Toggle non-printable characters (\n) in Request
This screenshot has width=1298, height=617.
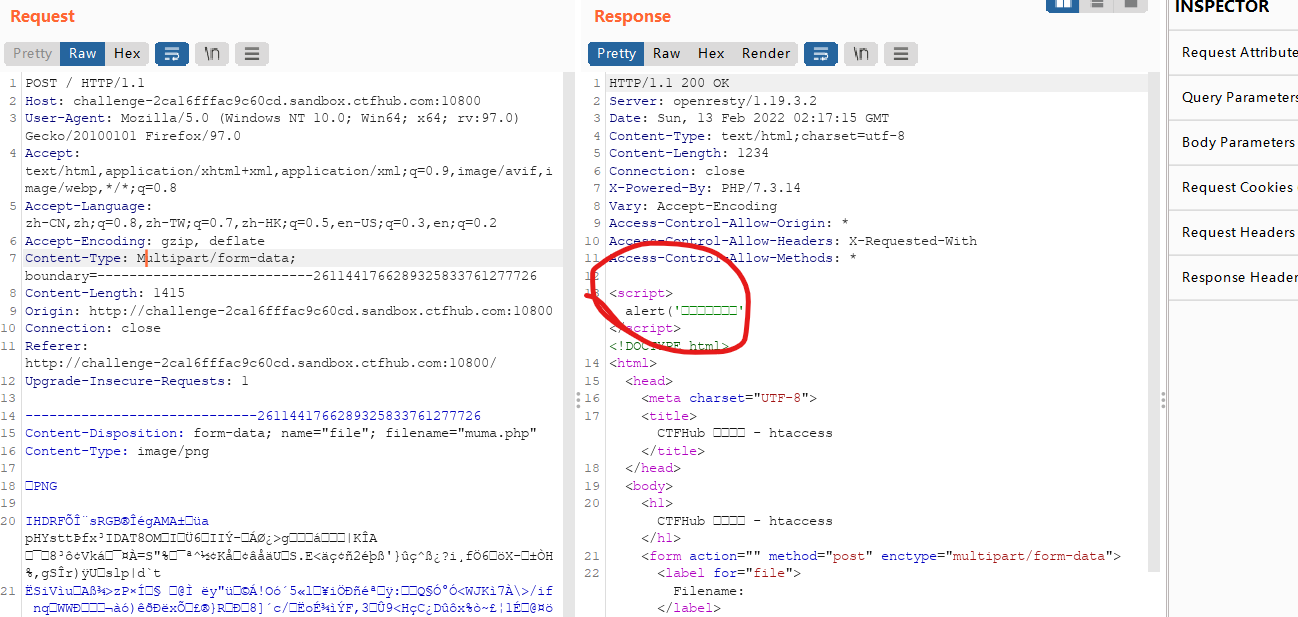pyautogui.click(x=212, y=53)
